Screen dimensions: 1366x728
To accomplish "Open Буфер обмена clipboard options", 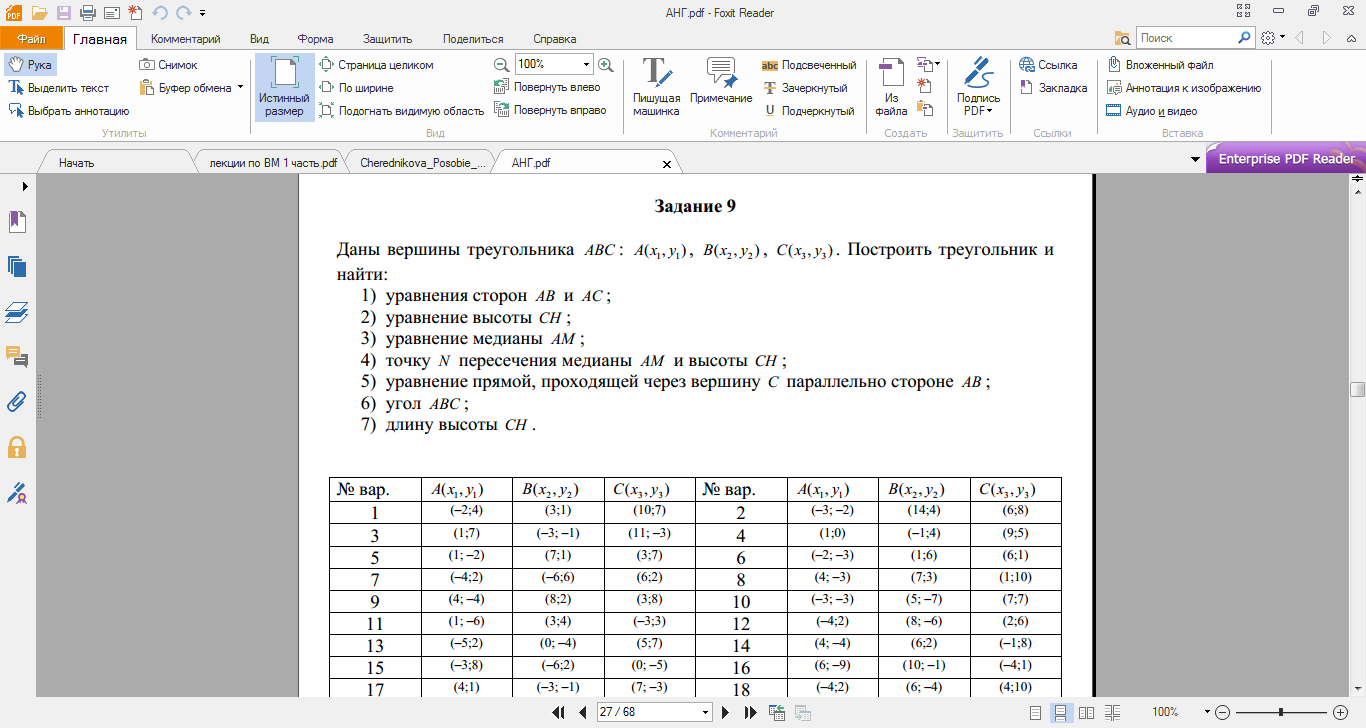I will pyautogui.click(x=192, y=88).
